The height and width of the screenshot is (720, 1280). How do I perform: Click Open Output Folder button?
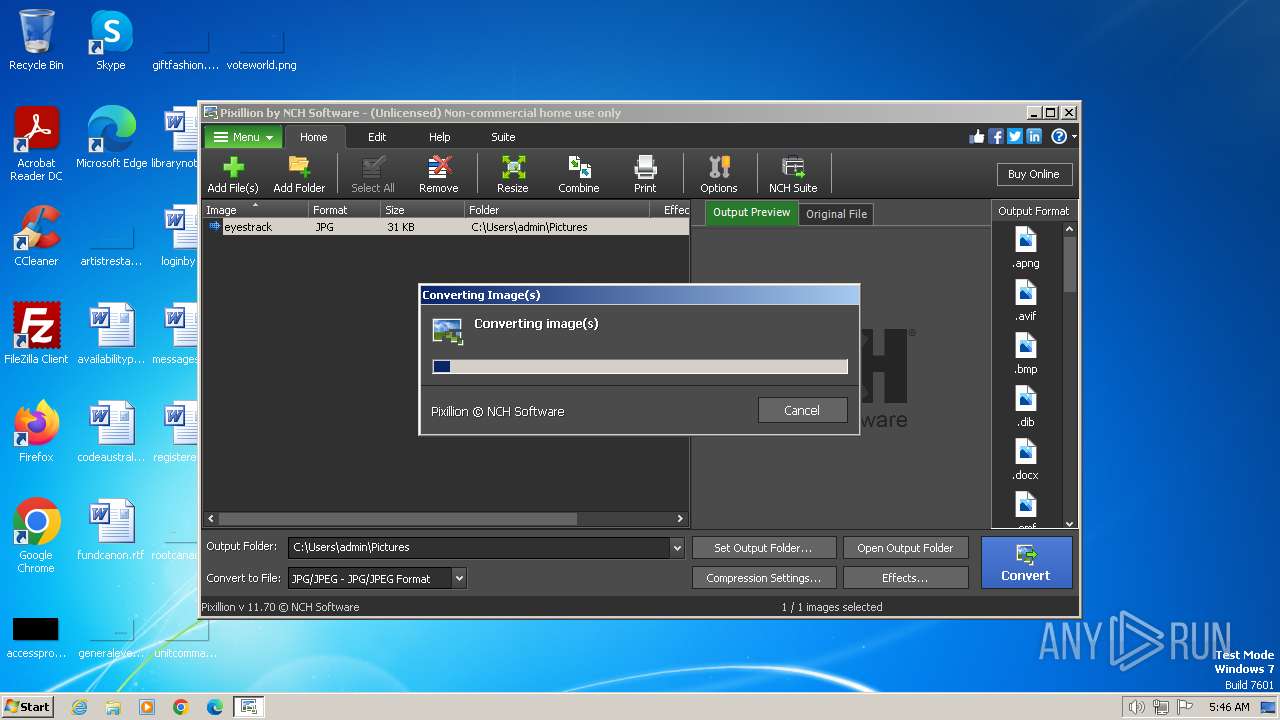[x=905, y=548]
